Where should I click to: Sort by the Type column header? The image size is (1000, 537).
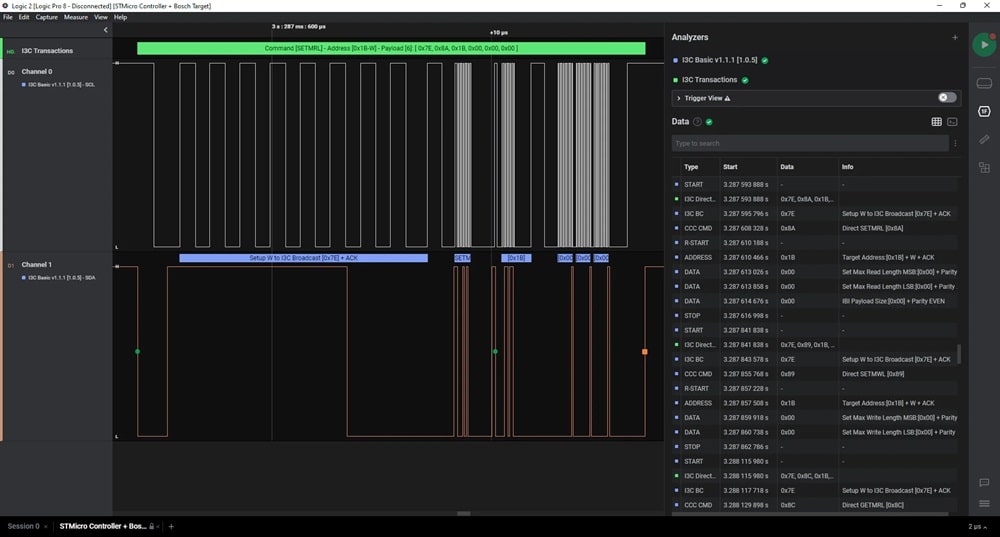[x=691, y=167]
